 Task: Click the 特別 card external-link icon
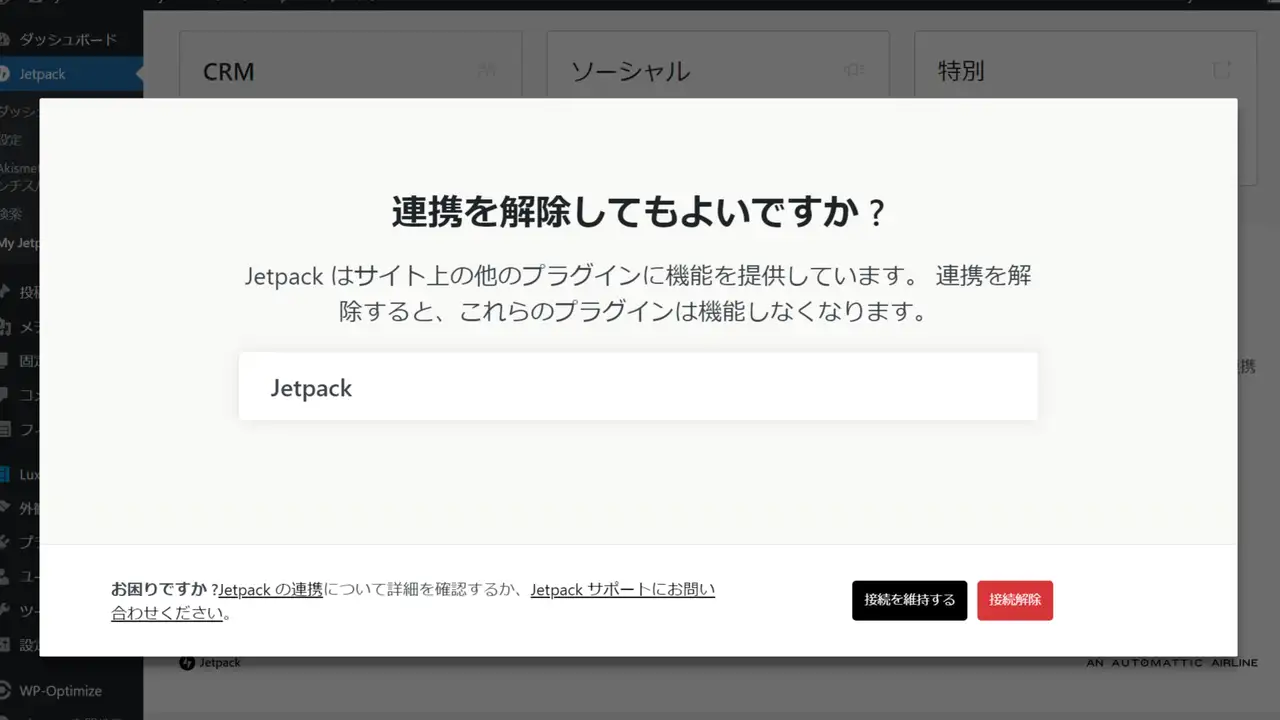[1221, 70]
